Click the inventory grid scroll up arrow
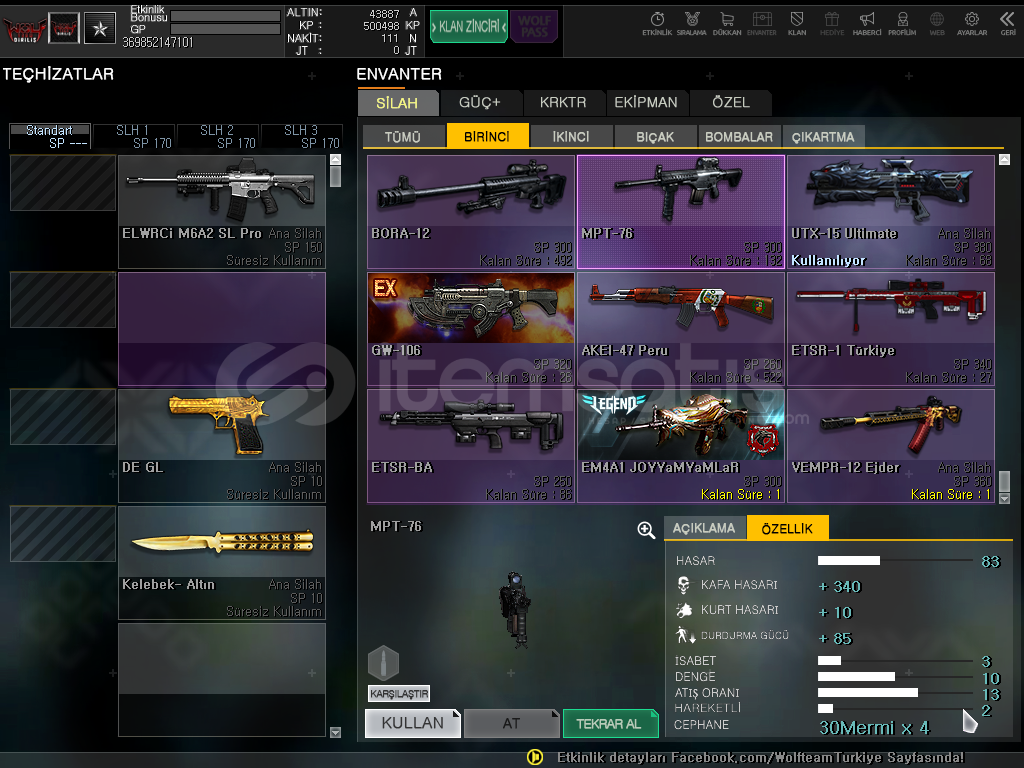The image size is (1024, 768). click(x=1004, y=159)
